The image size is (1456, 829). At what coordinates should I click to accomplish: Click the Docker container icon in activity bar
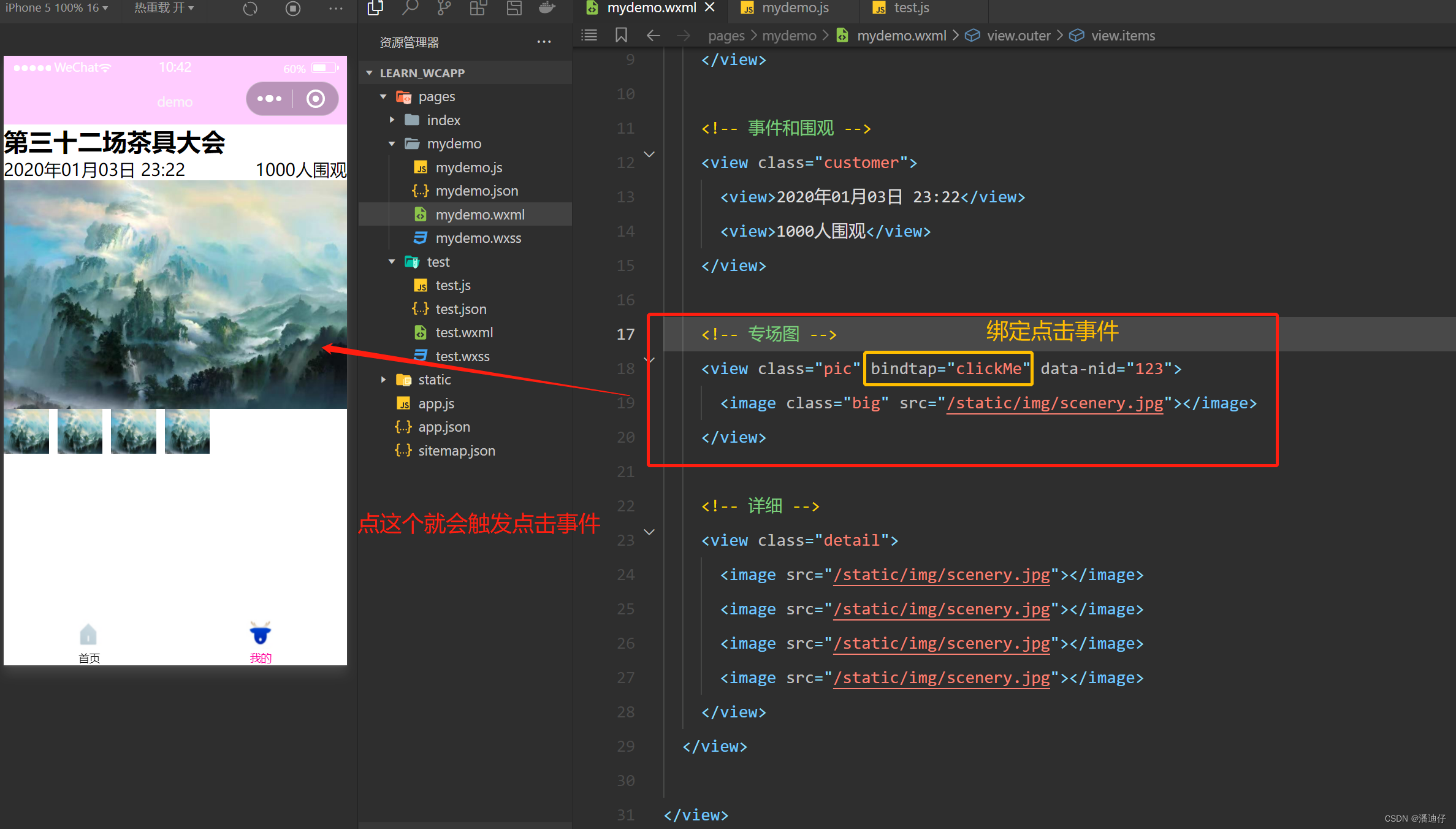[546, 9]
